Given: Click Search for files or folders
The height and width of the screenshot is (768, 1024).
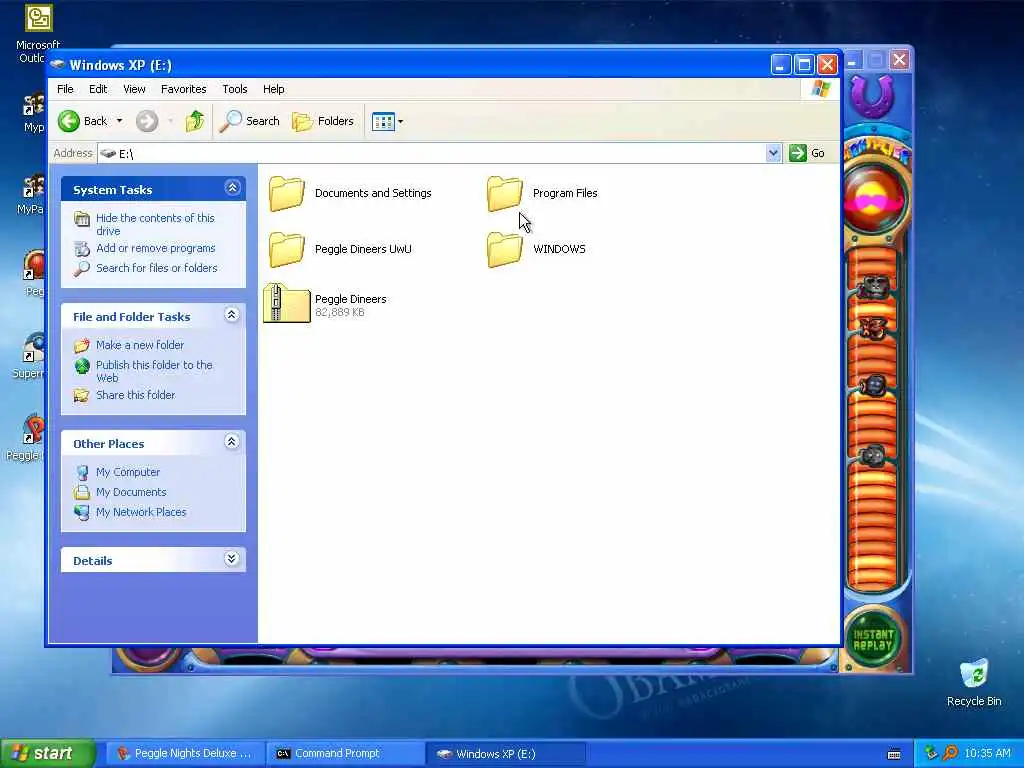Looking at the screenshot, I should click(x=157, y=268).
